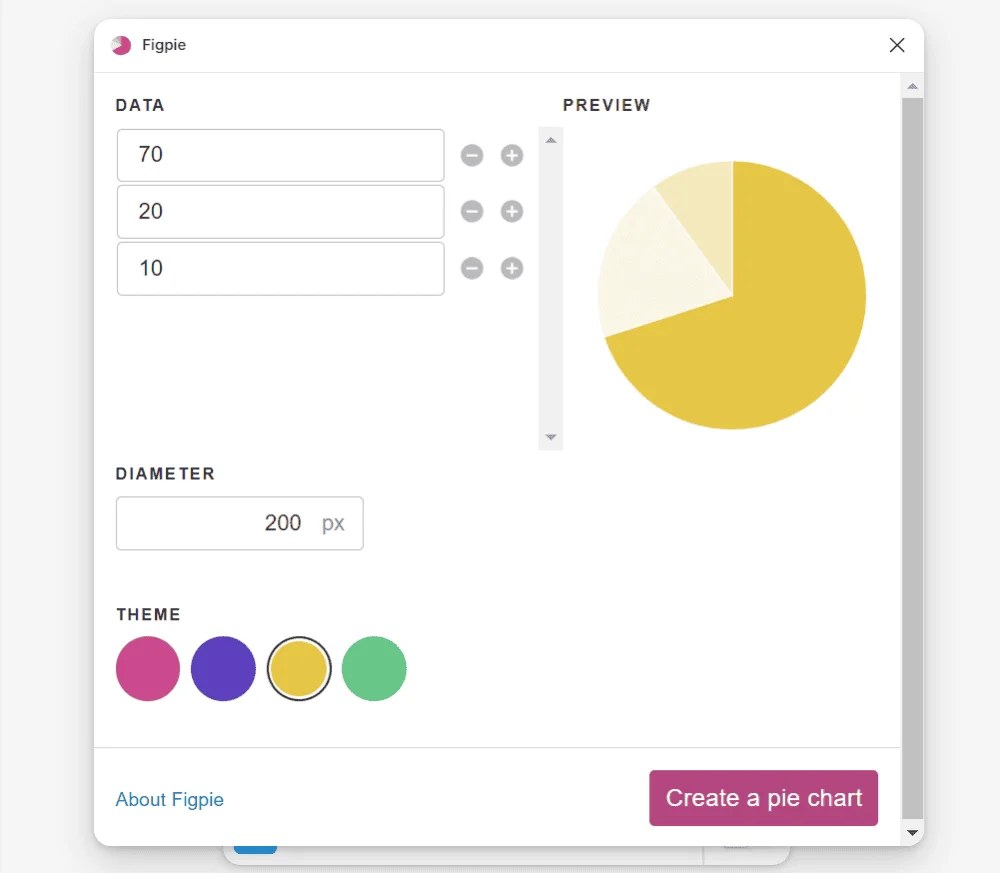Click the plus icon next to value 20
The image size is (1000, 873).
pos(512,212)
